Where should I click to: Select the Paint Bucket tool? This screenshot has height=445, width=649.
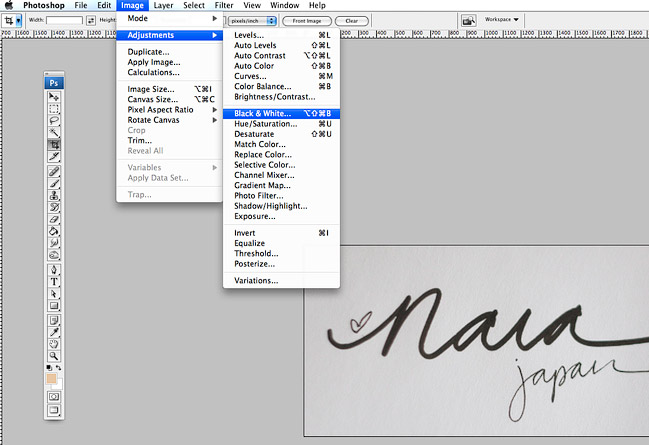[x=54, y=231]
